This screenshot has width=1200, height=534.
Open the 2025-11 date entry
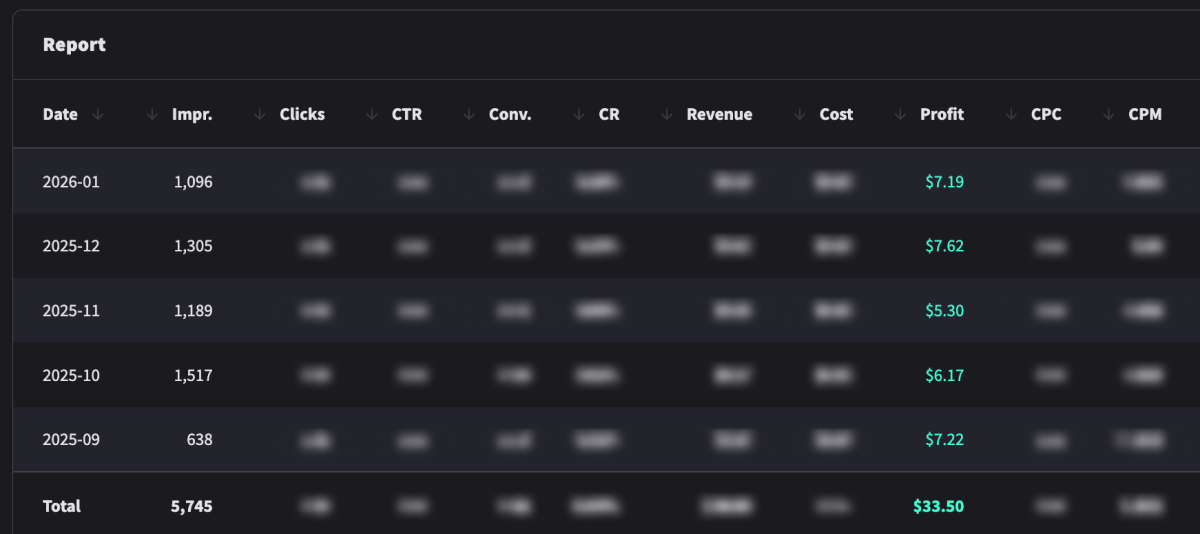[71, 311]
